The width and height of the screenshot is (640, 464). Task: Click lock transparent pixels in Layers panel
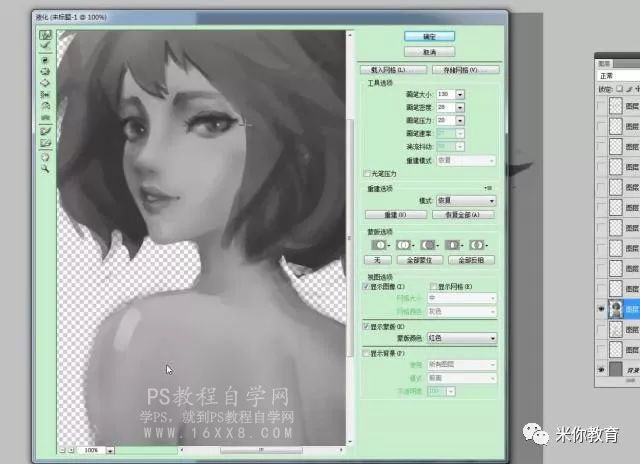coord(620,89)
